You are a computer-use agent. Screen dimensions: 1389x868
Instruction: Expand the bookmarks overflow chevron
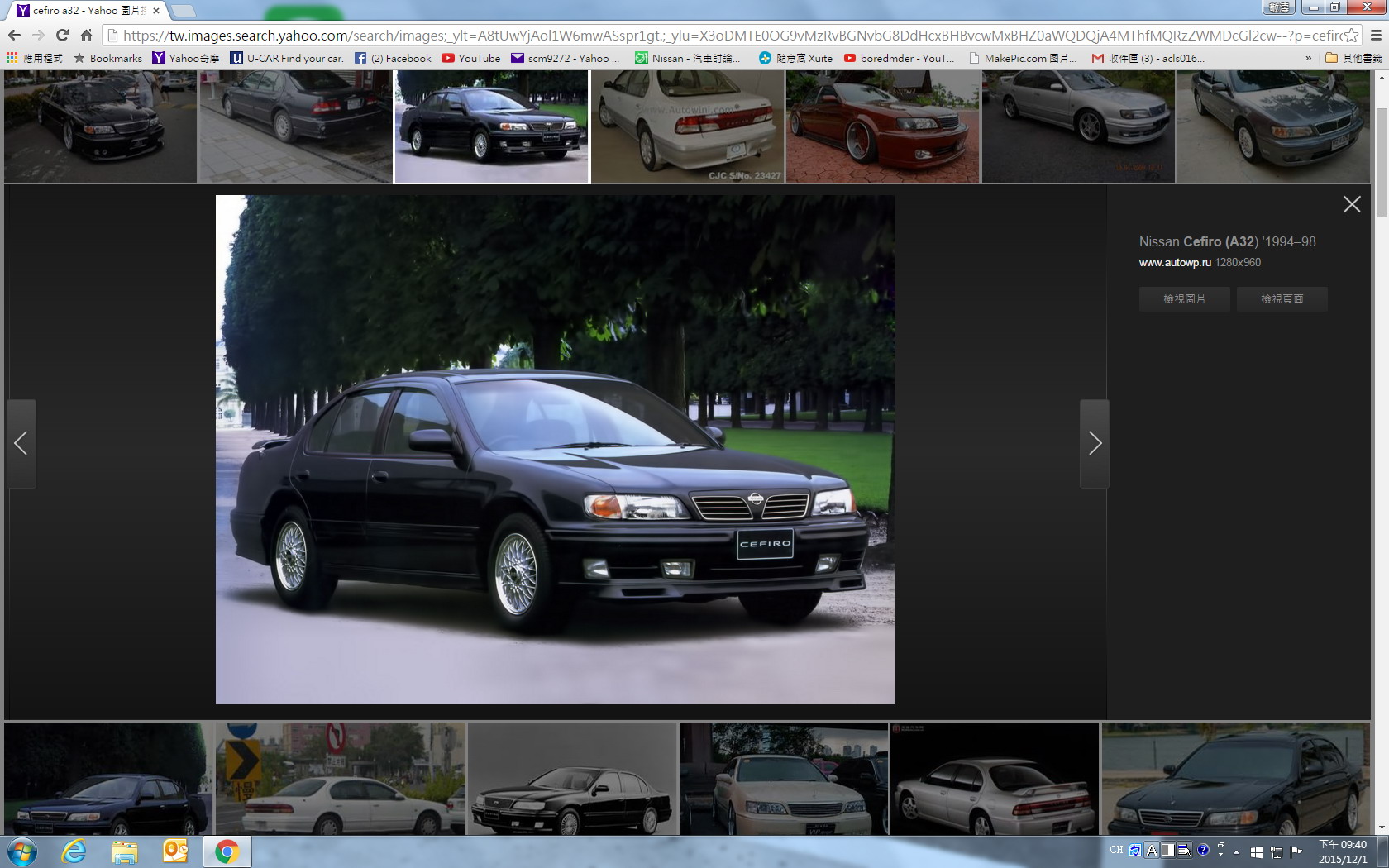coord(1308,58)
